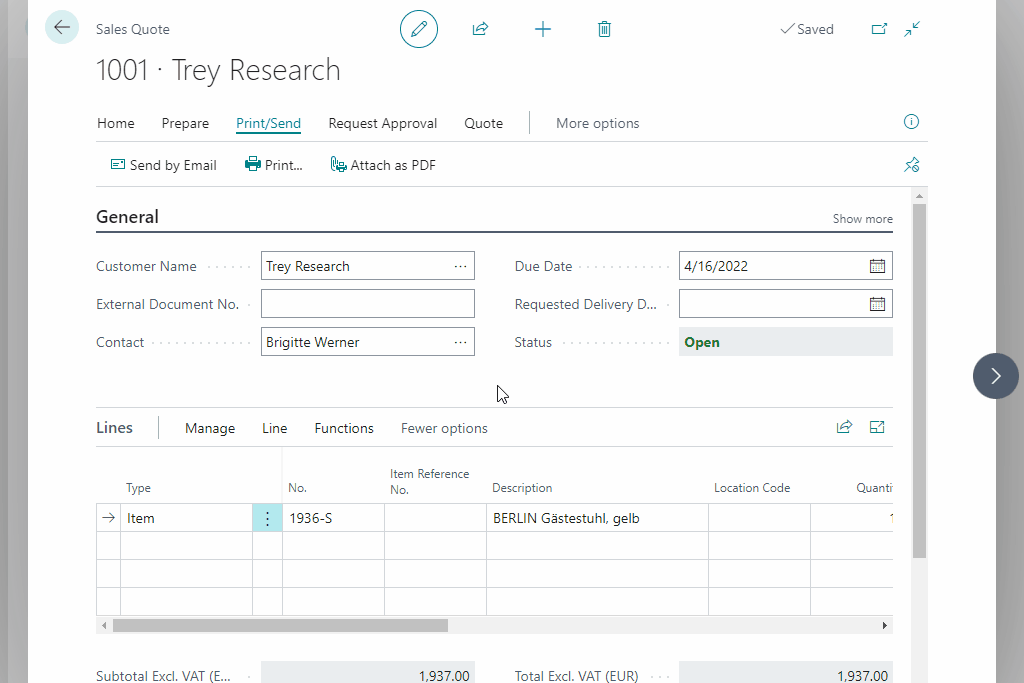Select the Print/Send tab

tap(268, 123)
